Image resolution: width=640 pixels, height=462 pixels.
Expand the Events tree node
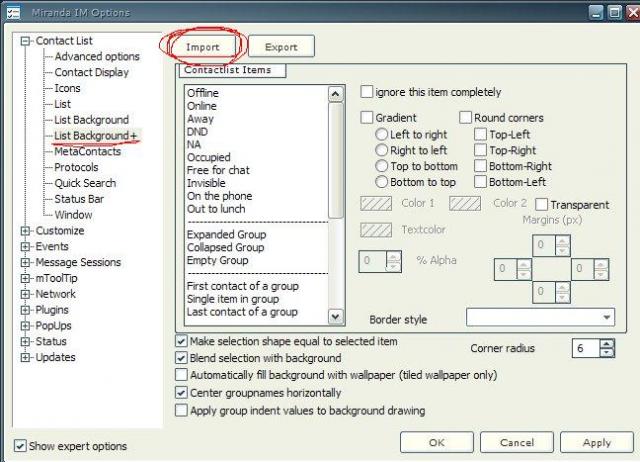25,247
